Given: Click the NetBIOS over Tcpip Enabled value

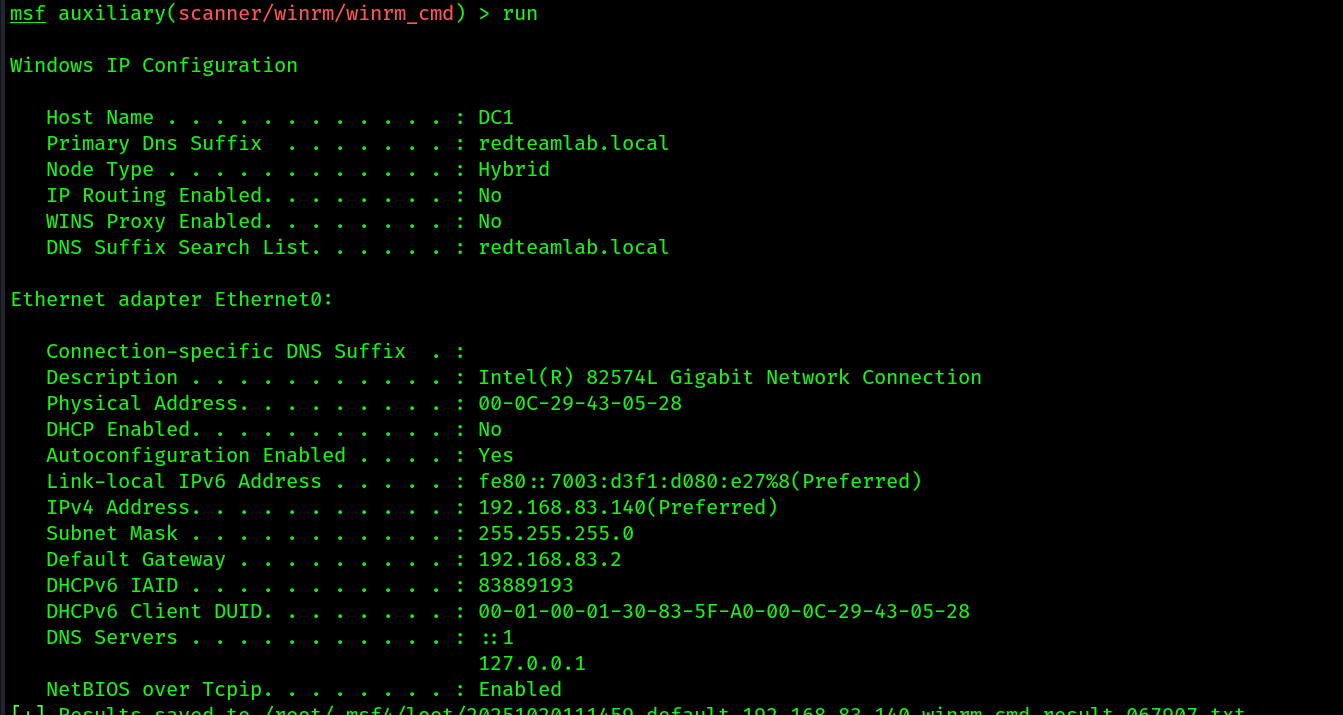Looking at the screenshot, I should (520, 690).
